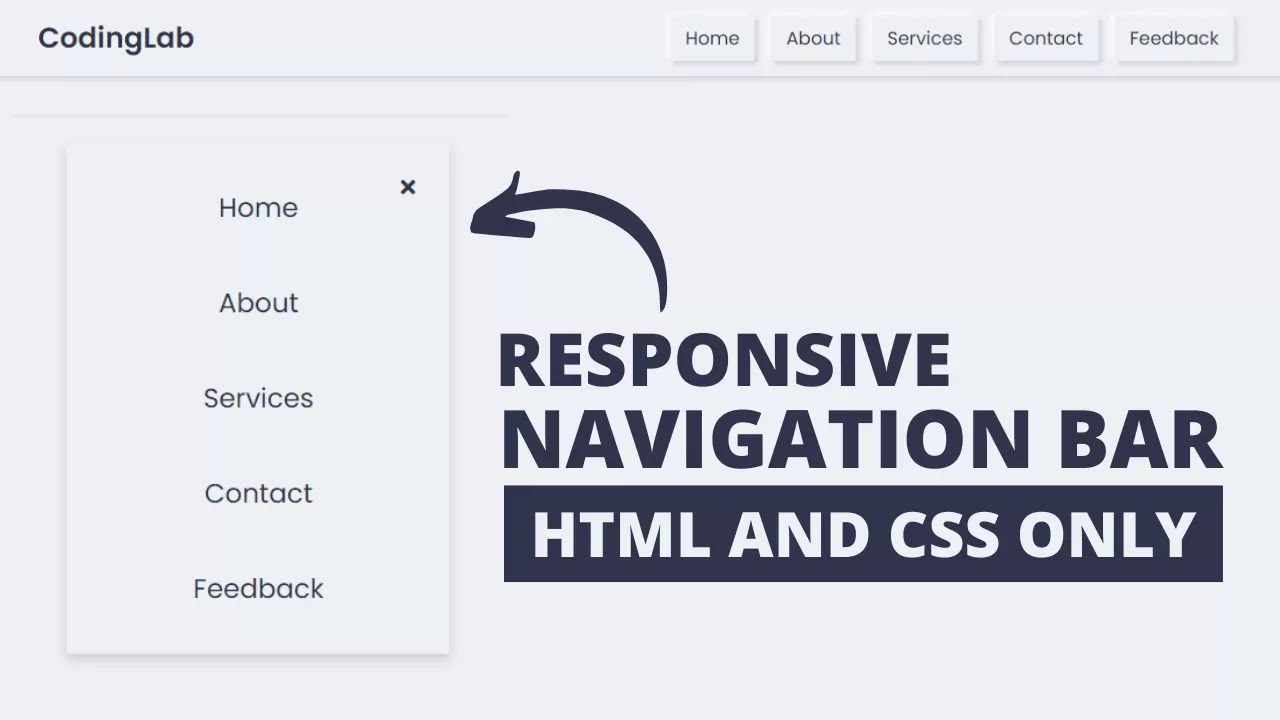Select About in the sidebar menu
1280x720 pixels.
point(258,303)
